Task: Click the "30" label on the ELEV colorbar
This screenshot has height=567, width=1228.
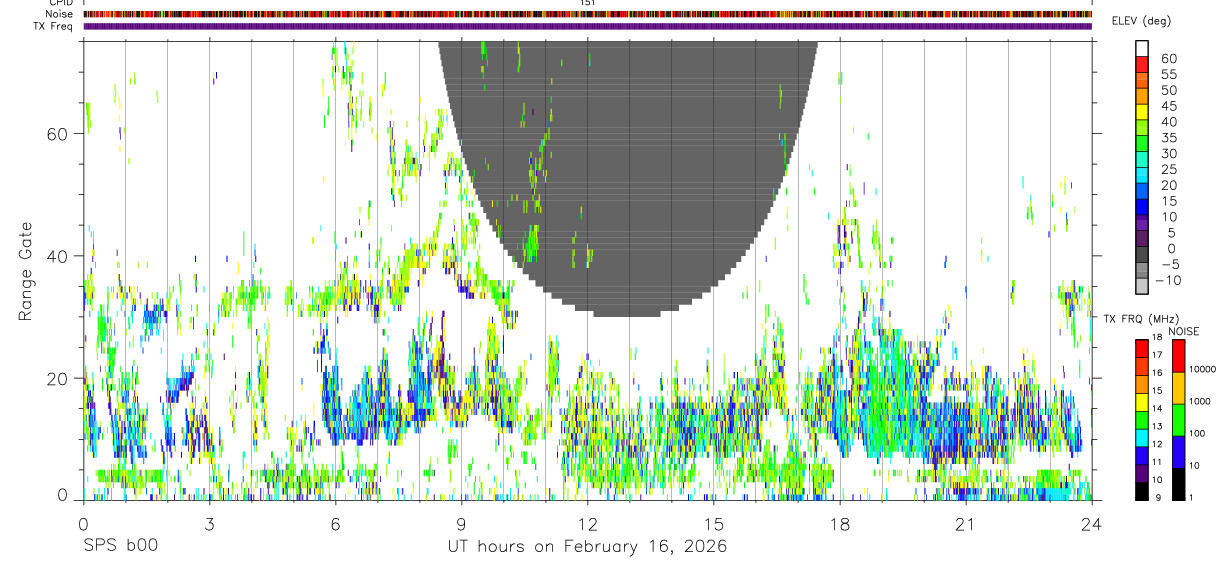Action: click(x=1168, y=154)
